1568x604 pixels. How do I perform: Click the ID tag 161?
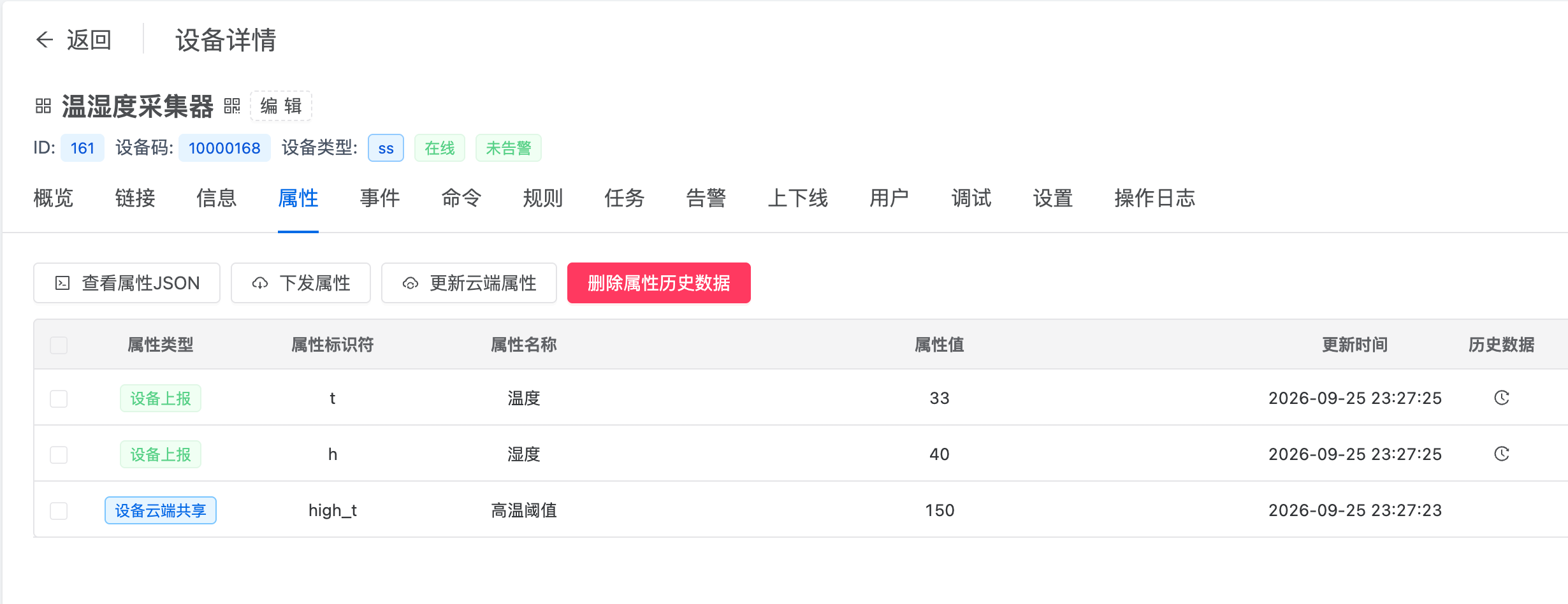82,148
